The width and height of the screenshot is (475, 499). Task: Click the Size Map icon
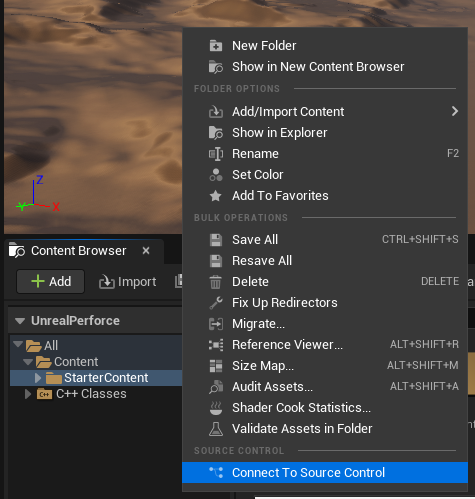coord(216,366)
